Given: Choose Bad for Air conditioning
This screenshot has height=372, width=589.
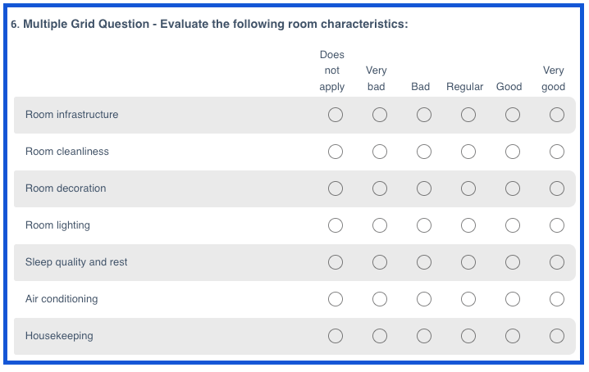Looking at the screenshot, I should 424,299.
